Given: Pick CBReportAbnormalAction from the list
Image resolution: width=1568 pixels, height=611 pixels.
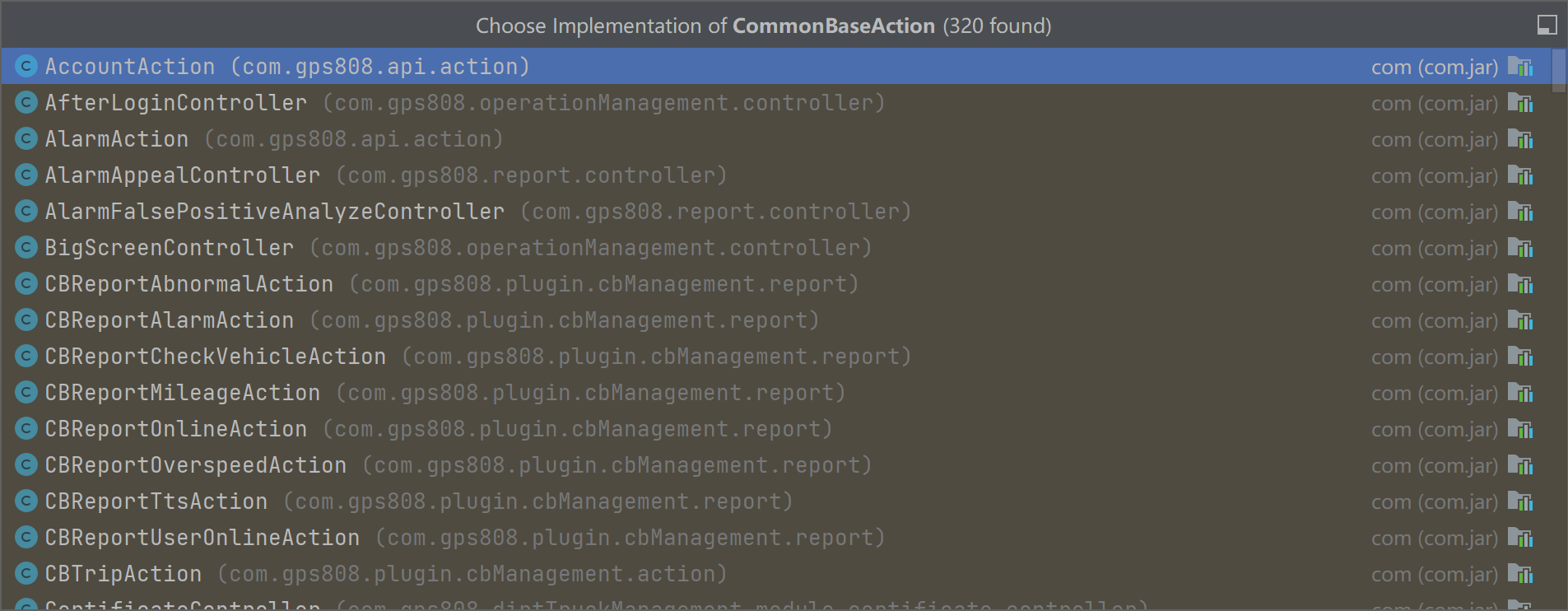Looking at the screenshot, I should pos(188,284).
